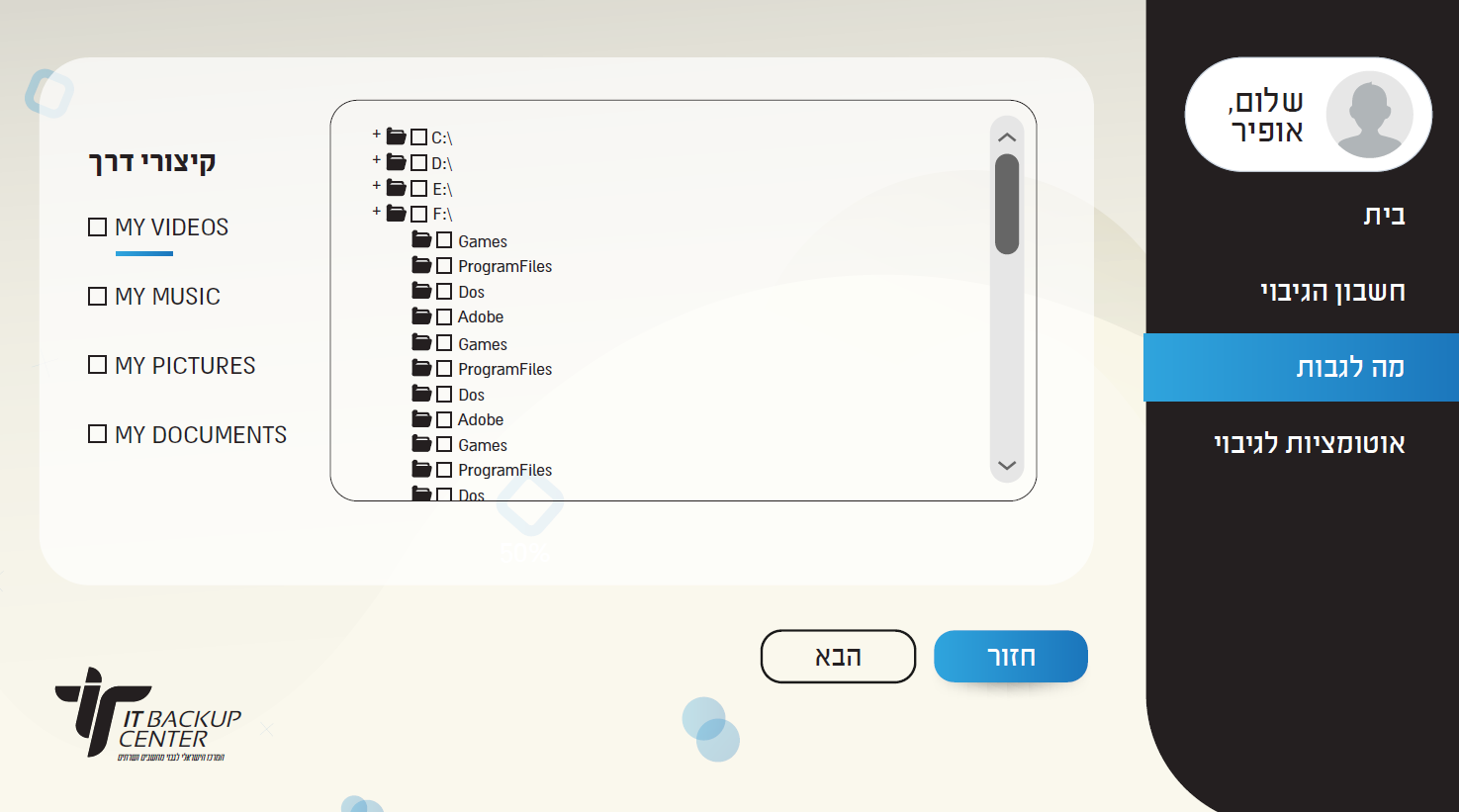Click the C:\ drive folder icon

pos(396,136)
